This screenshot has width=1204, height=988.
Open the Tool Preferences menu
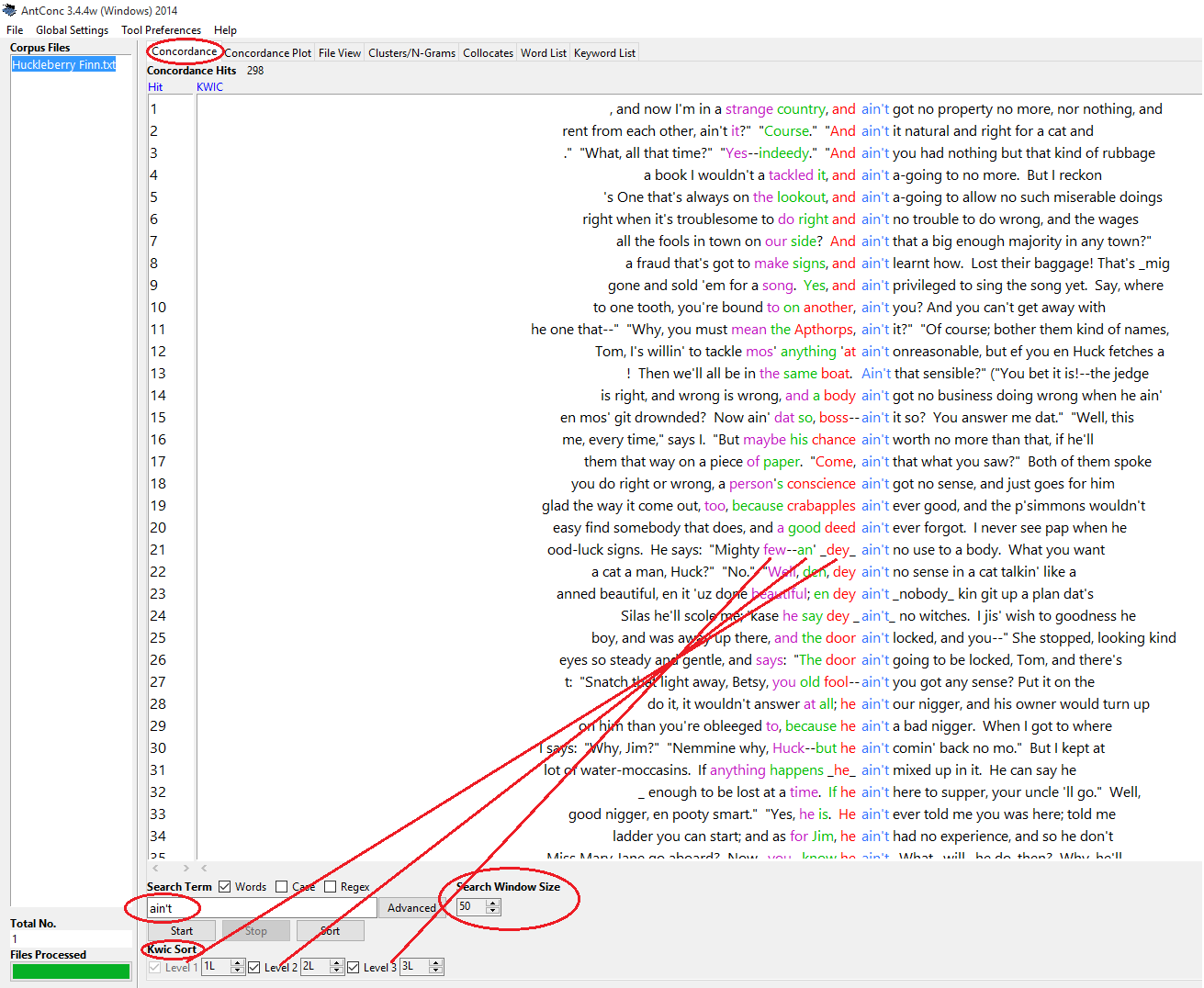coord(161,30)
